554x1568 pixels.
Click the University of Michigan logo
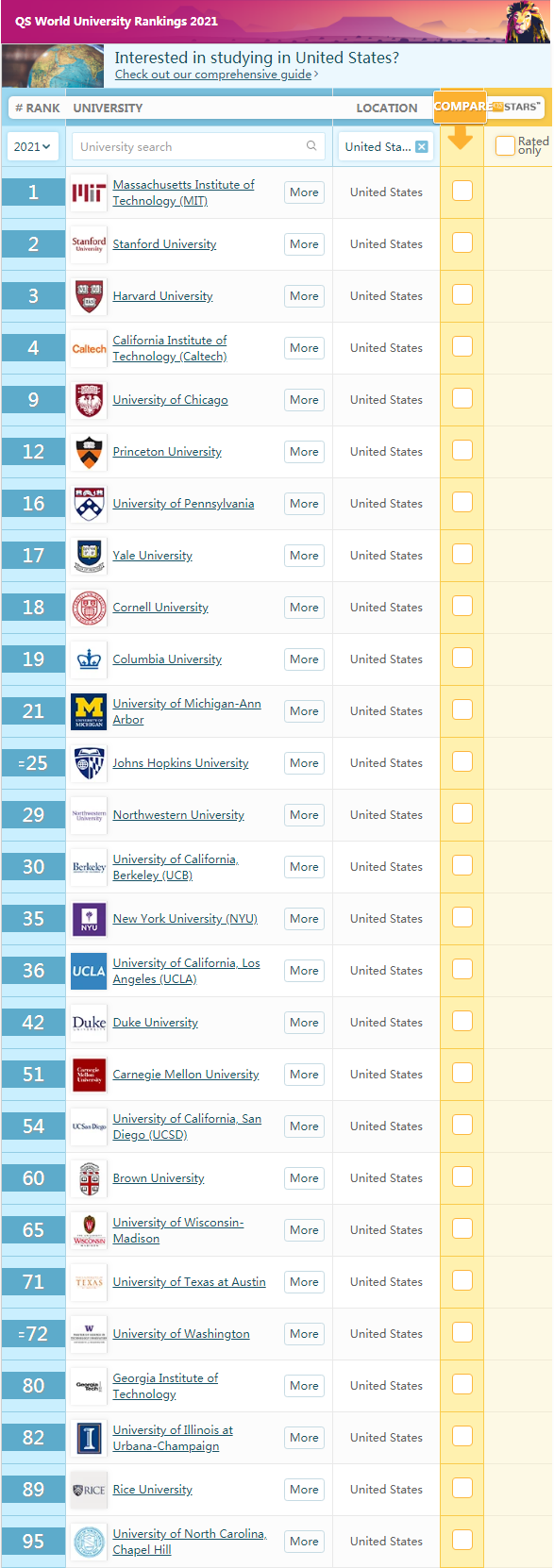tap(89, 711)
